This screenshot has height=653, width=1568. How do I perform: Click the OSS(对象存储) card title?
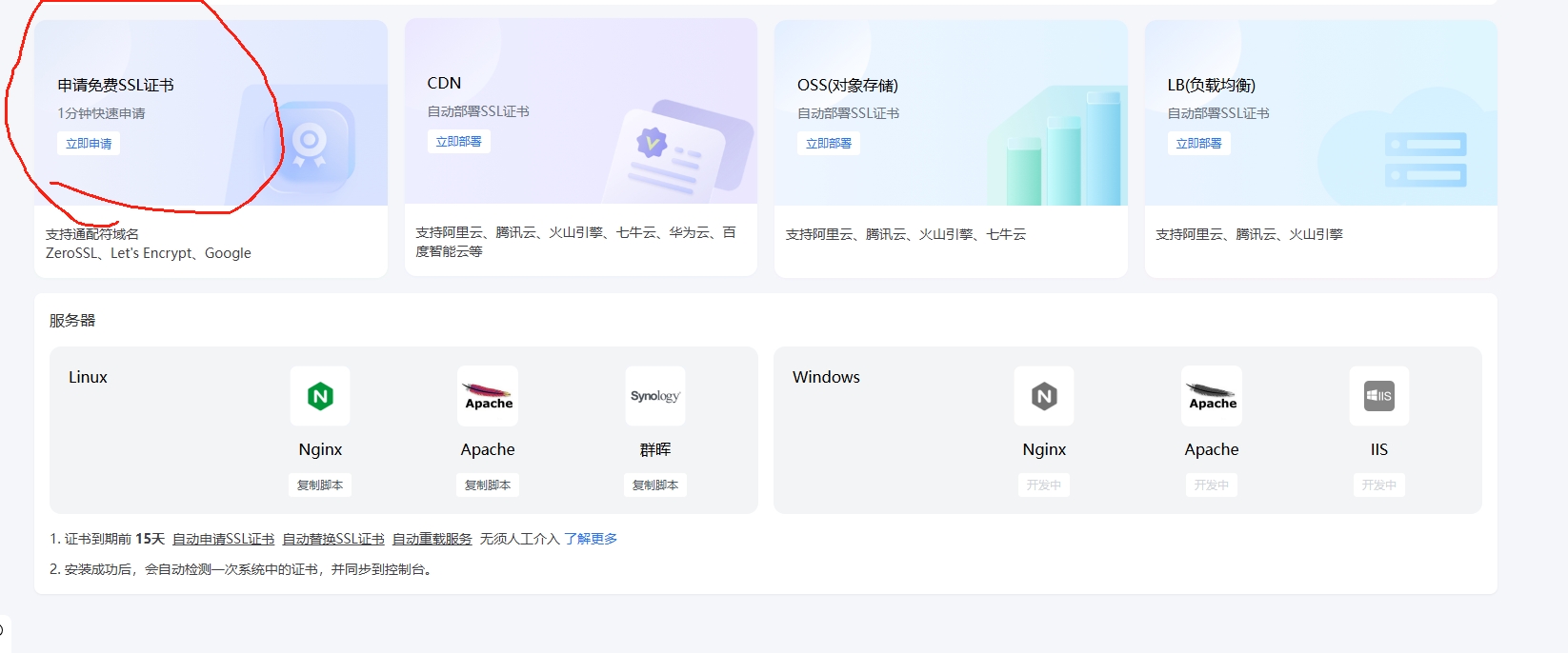coord(848,86)
